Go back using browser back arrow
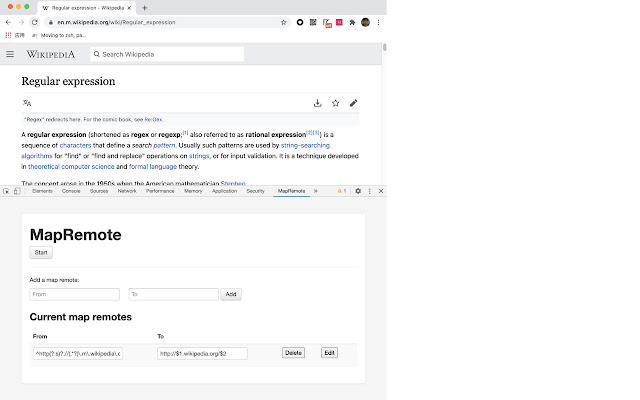The width and height of the screenshot is (640, 400). [8, 22]
